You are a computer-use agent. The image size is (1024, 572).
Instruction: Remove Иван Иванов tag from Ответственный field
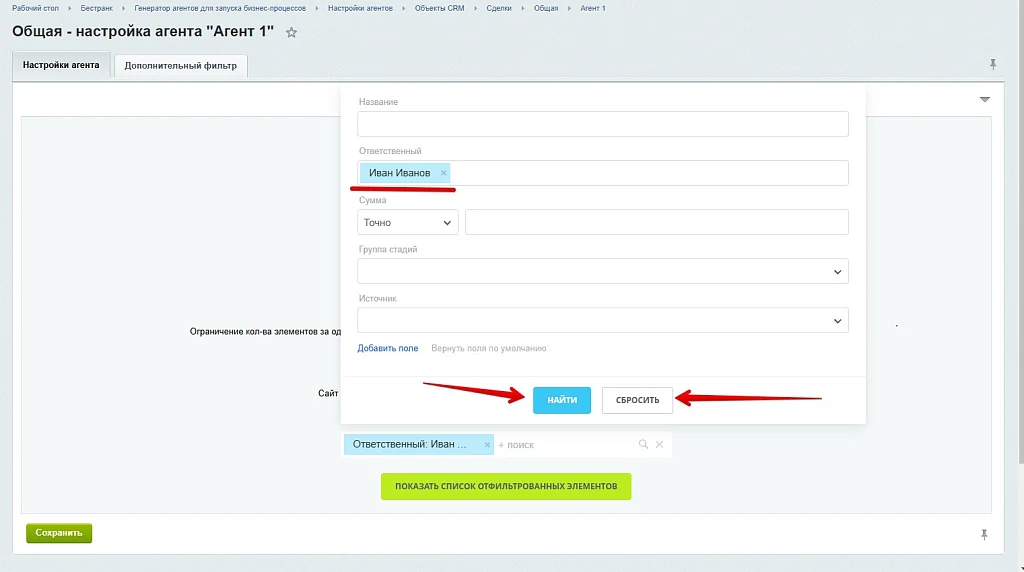(443, 173)
